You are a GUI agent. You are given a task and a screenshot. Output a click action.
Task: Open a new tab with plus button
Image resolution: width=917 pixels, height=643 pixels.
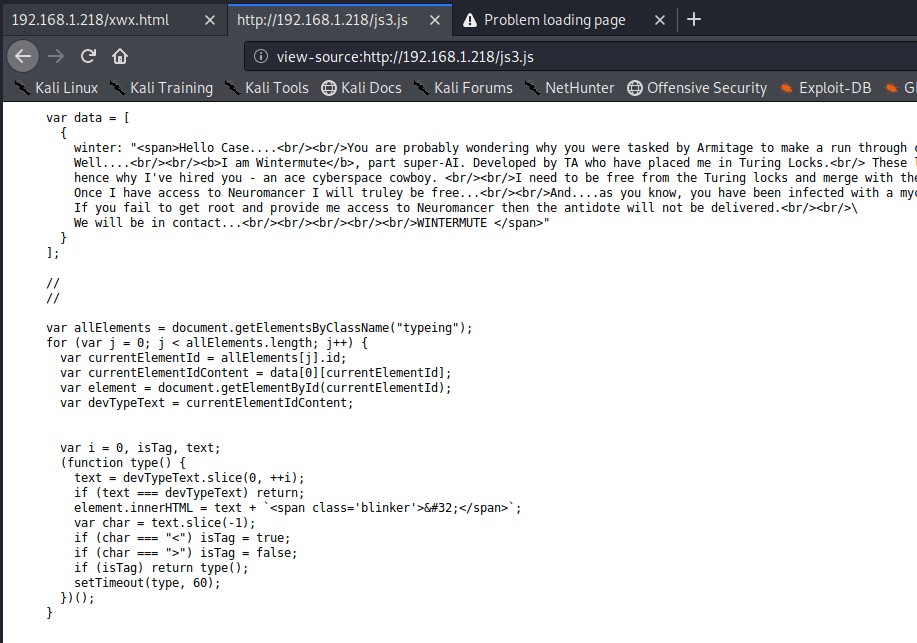click(x=694, y=19)
